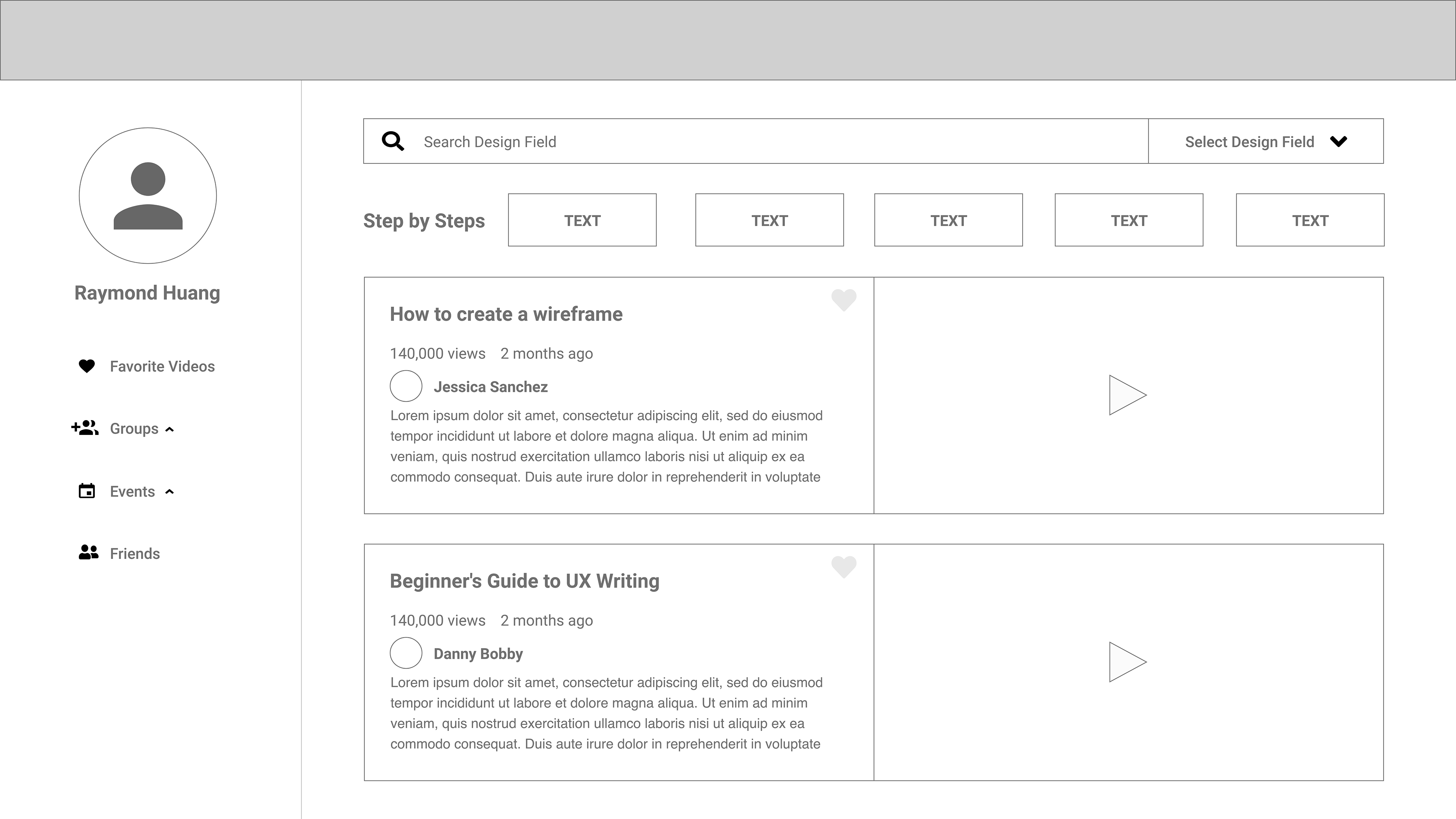This screenshot has width=1456, height=819.
Task: Click the Events calendar icon
Action: 86,491
